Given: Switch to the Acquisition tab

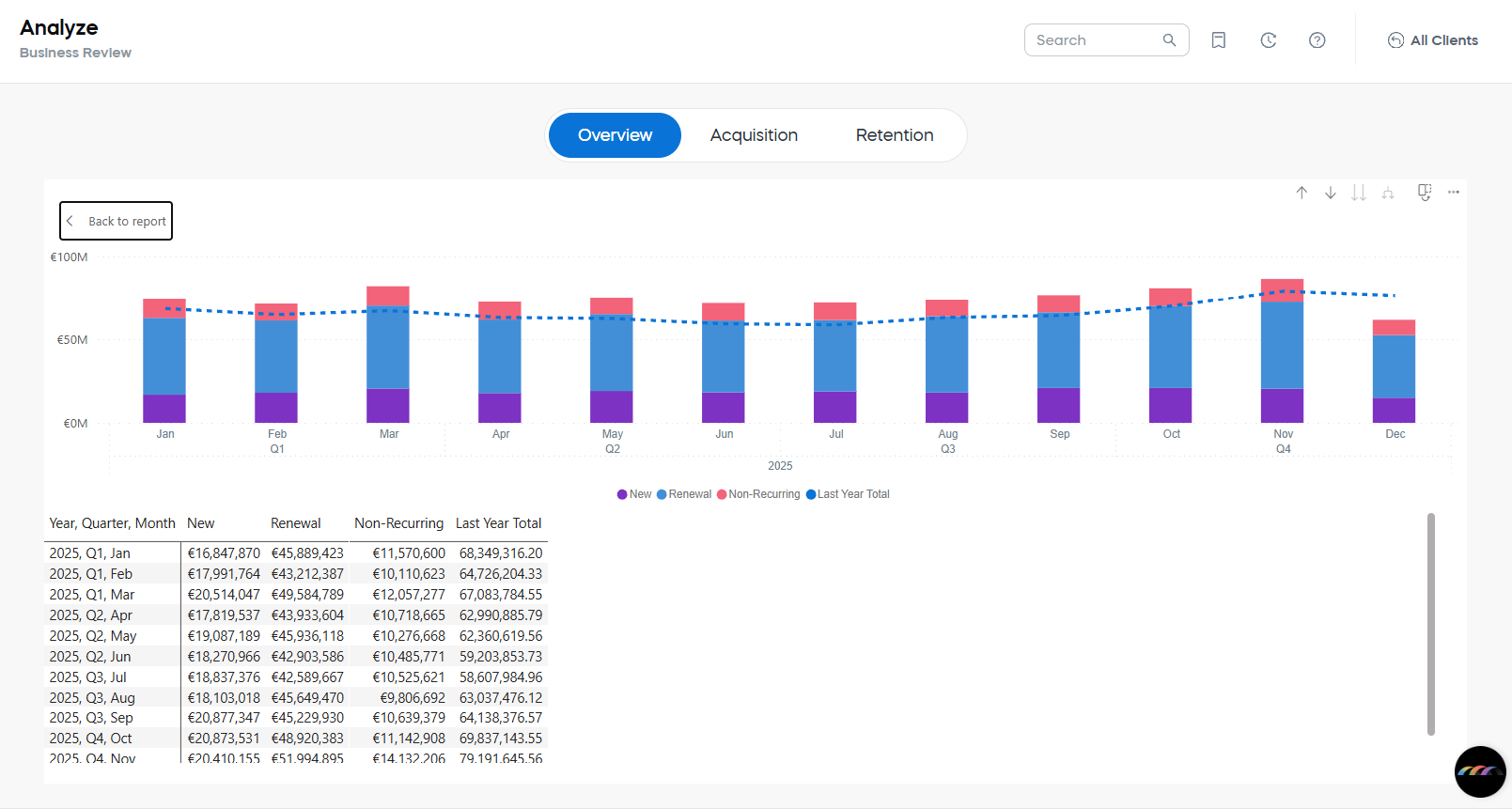Looking at the screenshot, I should [x=754, y=135].
